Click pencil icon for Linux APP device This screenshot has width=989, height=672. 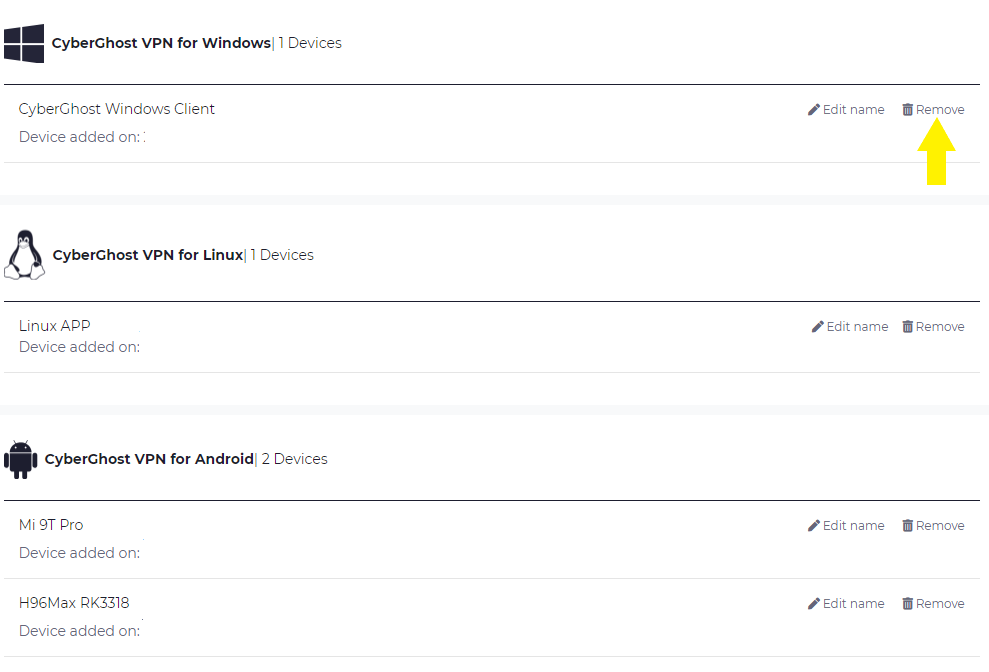(817, 327)
